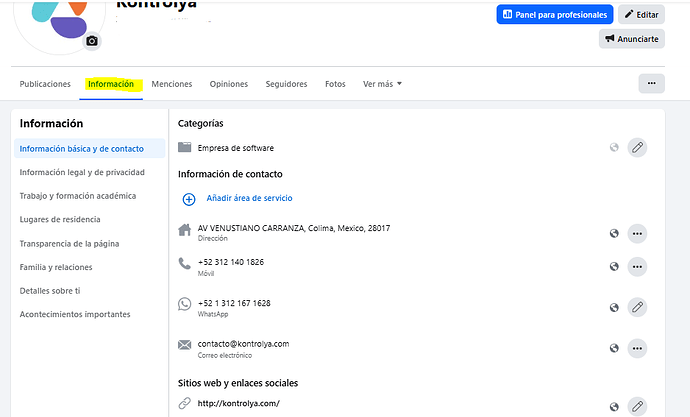Open the http://kontrolya.com/ link
This screenshot has width=690, height=417.
[x=239, y=403]
